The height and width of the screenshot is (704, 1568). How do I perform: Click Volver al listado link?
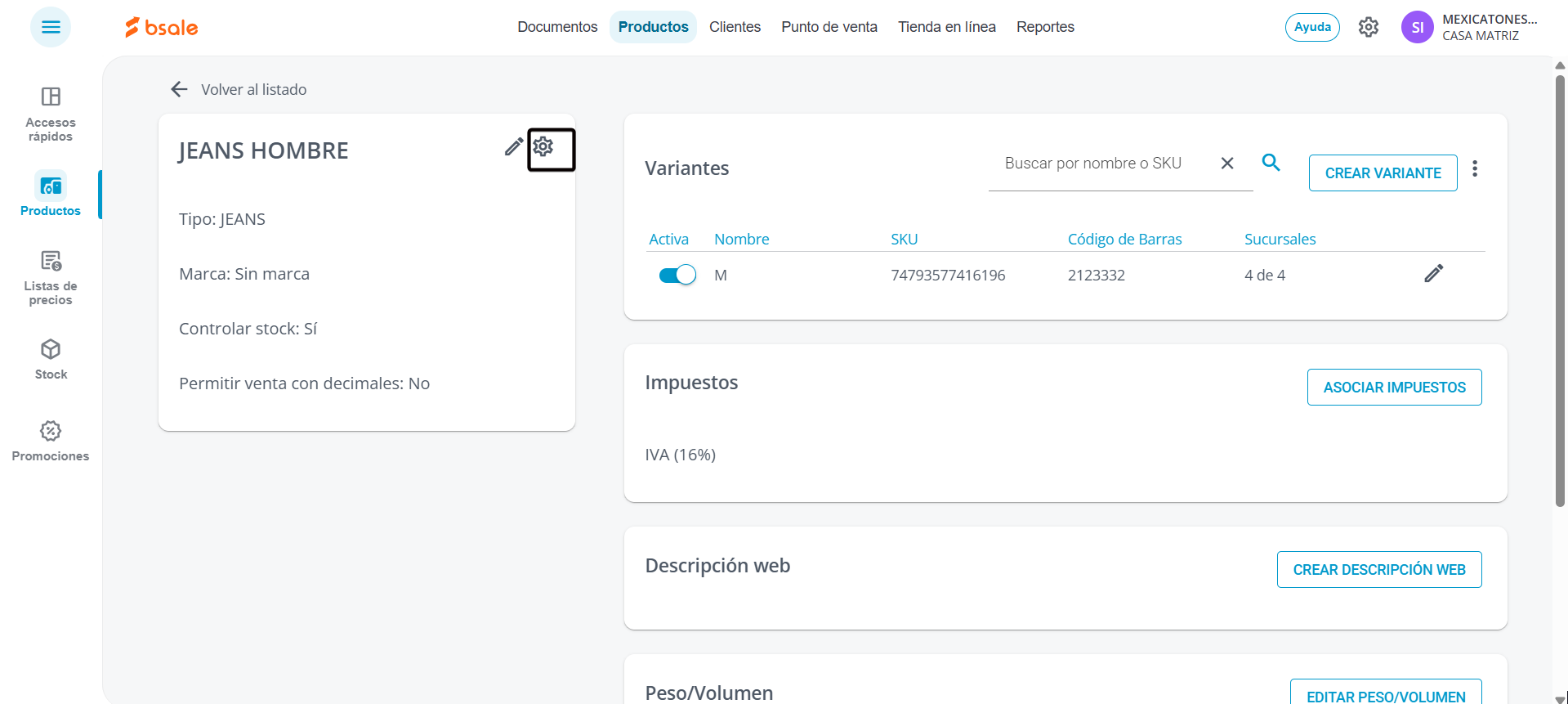point(254,90)
